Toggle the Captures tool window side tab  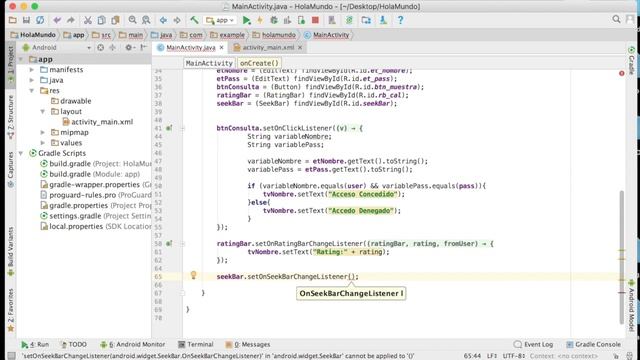(x=11, y=169)
